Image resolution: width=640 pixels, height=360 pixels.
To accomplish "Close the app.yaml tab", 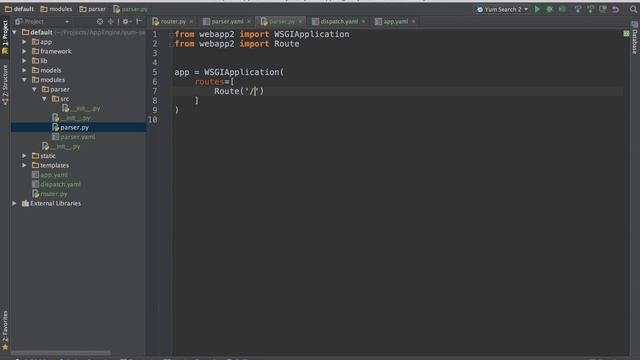I will click(x=413, y=22).
